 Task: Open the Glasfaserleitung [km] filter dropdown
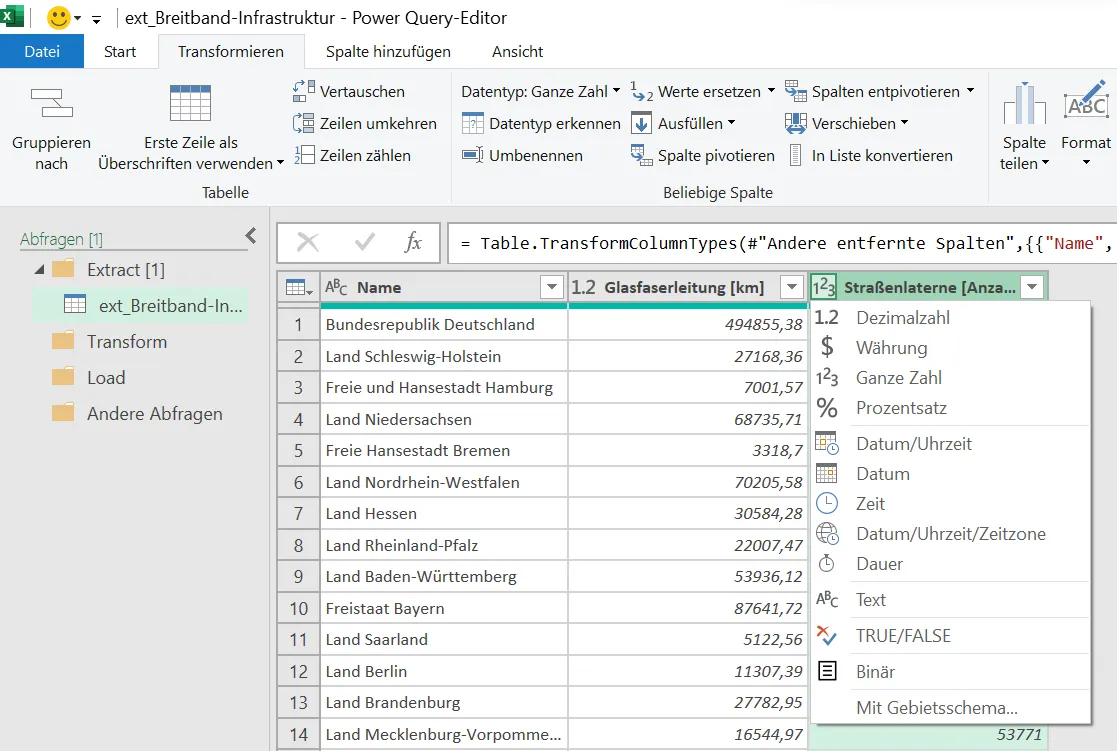click(791, 287)
